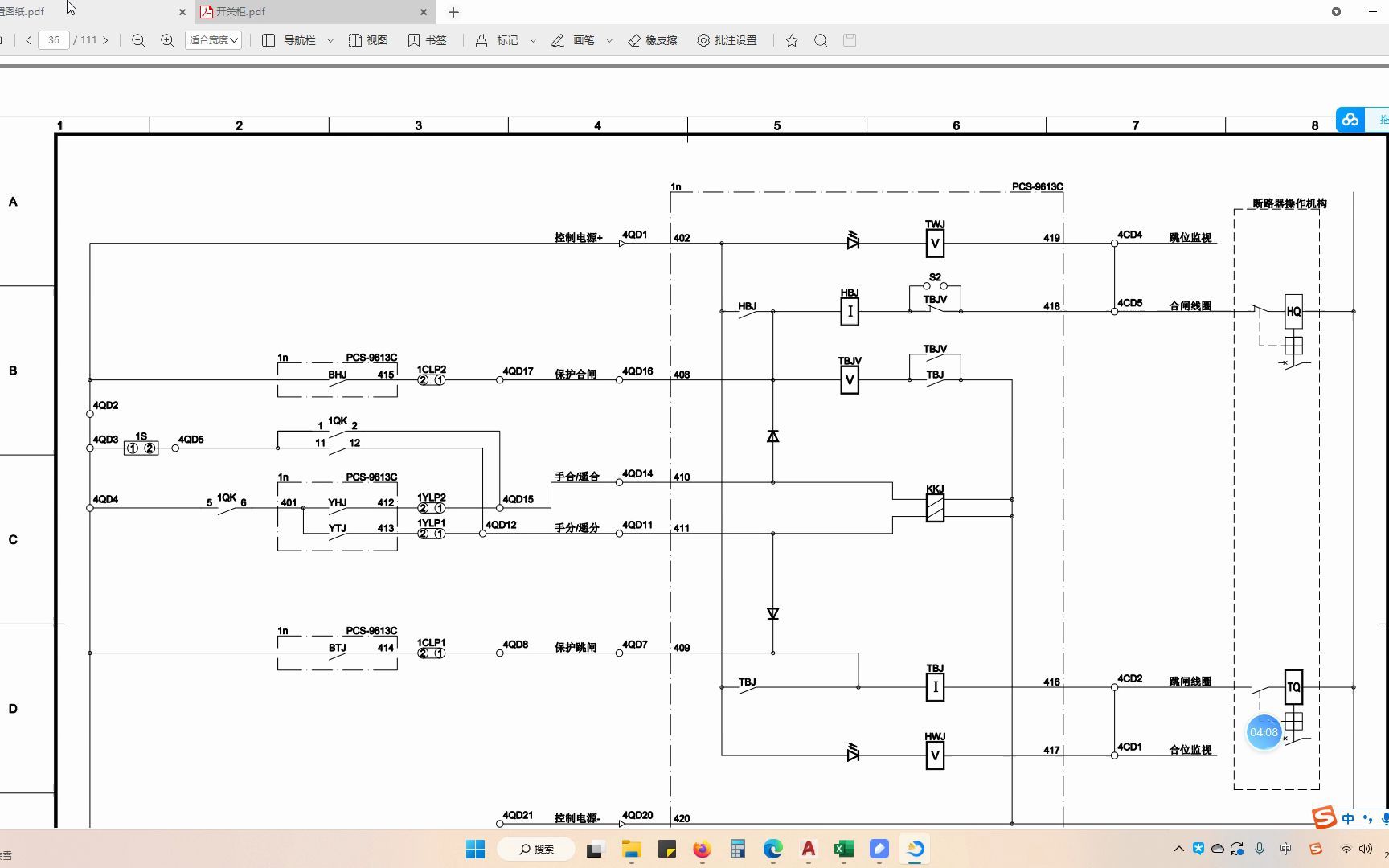Select the 橡皮擦 eraser tool
Image resolution: width=1389 pixels, height=868 pixels.
point(653,40)
